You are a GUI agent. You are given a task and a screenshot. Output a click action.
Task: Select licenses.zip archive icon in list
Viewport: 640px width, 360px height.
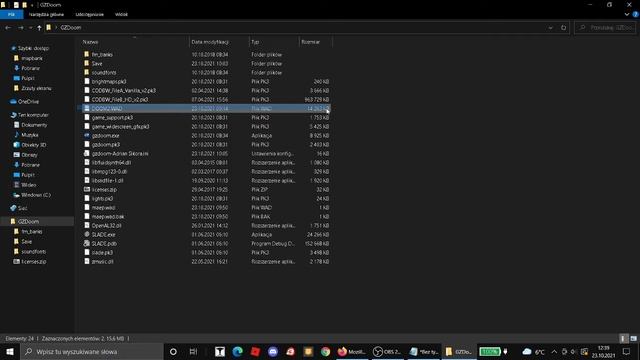point(87,189)
